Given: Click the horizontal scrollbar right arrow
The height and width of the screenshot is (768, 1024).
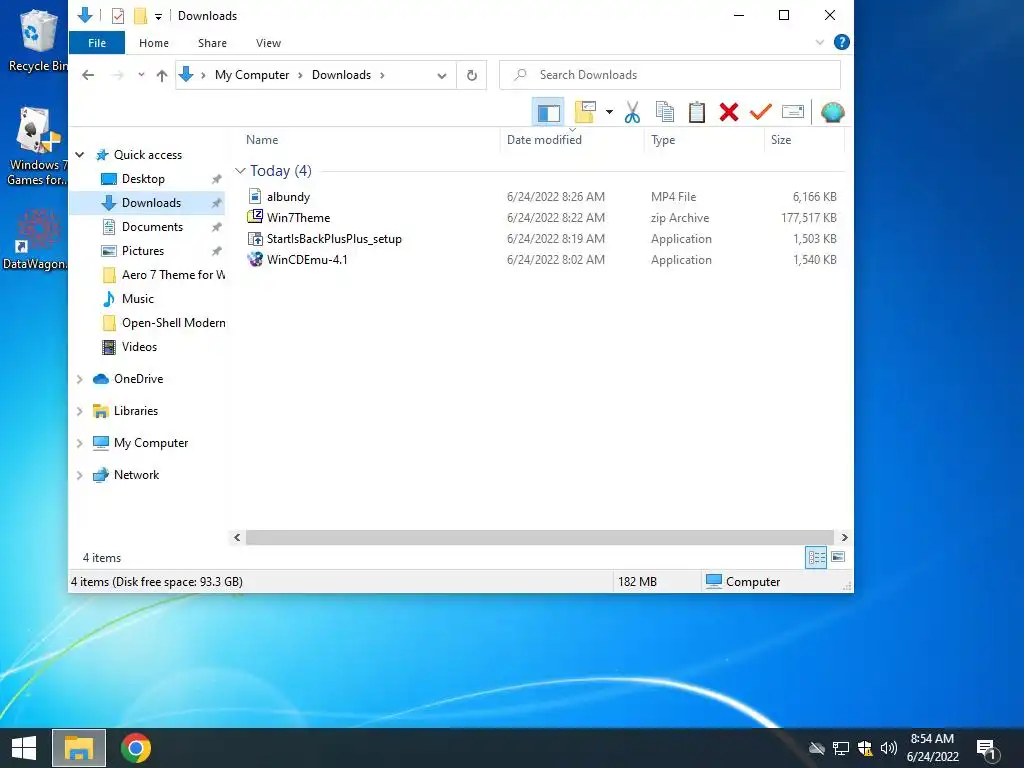Looking at the screenshot, I should (x=844, y=537).
